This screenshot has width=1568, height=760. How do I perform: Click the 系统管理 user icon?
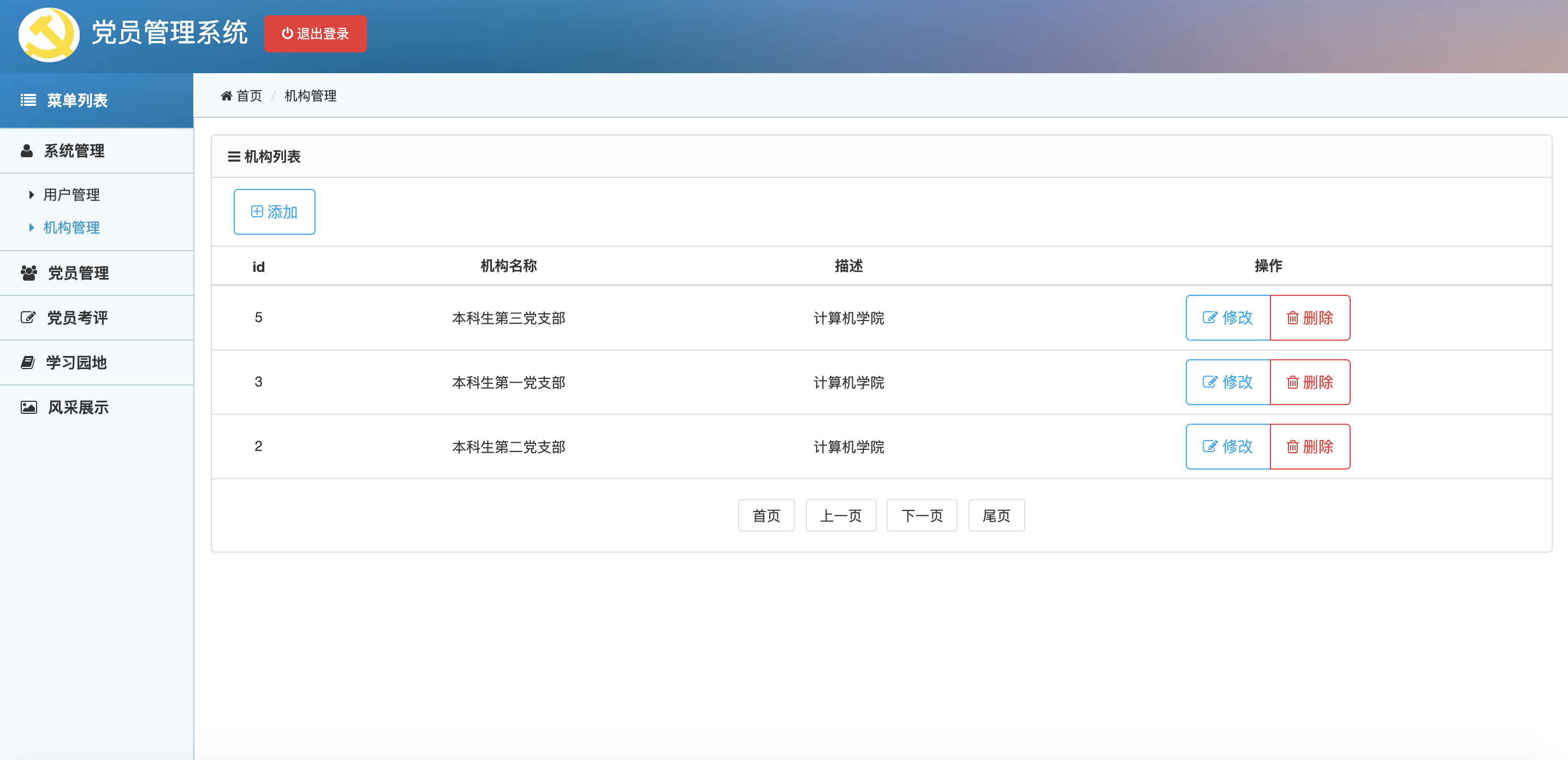(x=27, y=150)
